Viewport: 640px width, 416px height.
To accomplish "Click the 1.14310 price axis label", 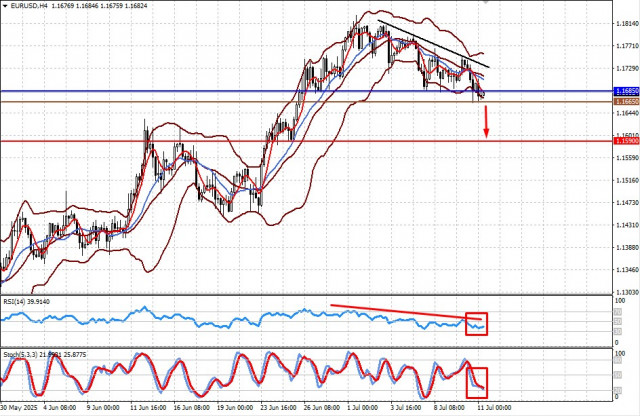I will (627, 225).
